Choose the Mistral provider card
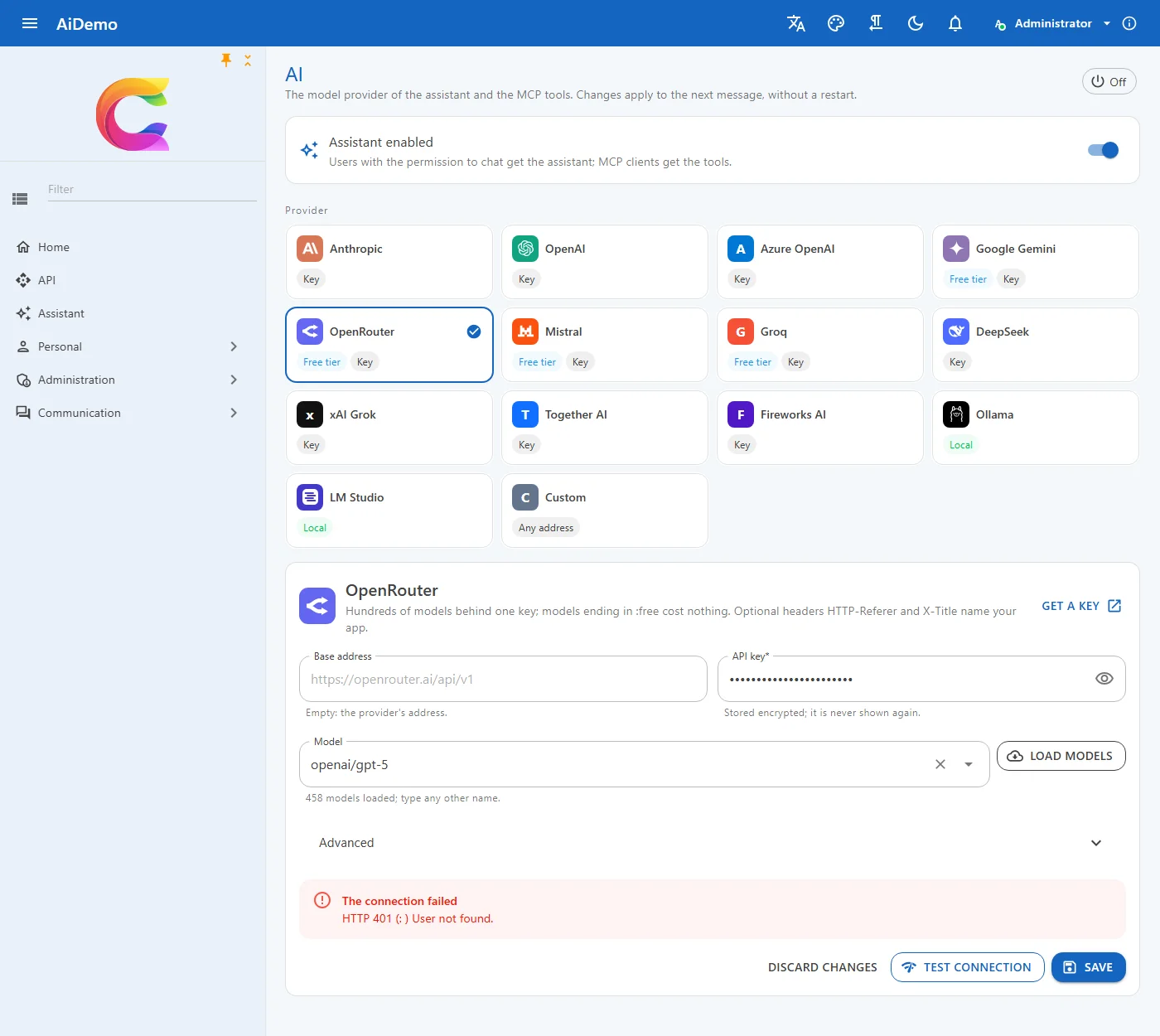Image resolution: width=1160 pixels, height=1036 pixels. point(605,345)
